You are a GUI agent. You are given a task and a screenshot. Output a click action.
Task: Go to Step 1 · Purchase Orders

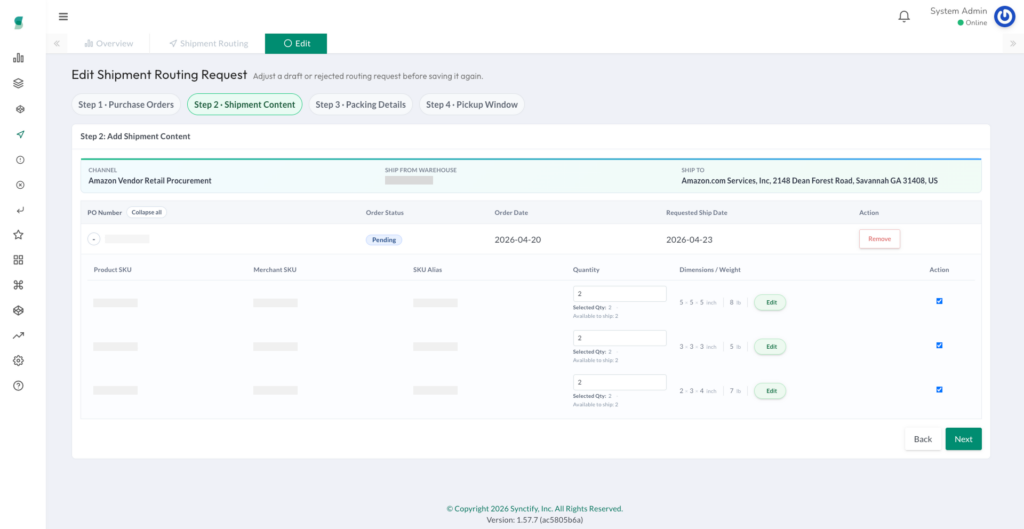126,104
